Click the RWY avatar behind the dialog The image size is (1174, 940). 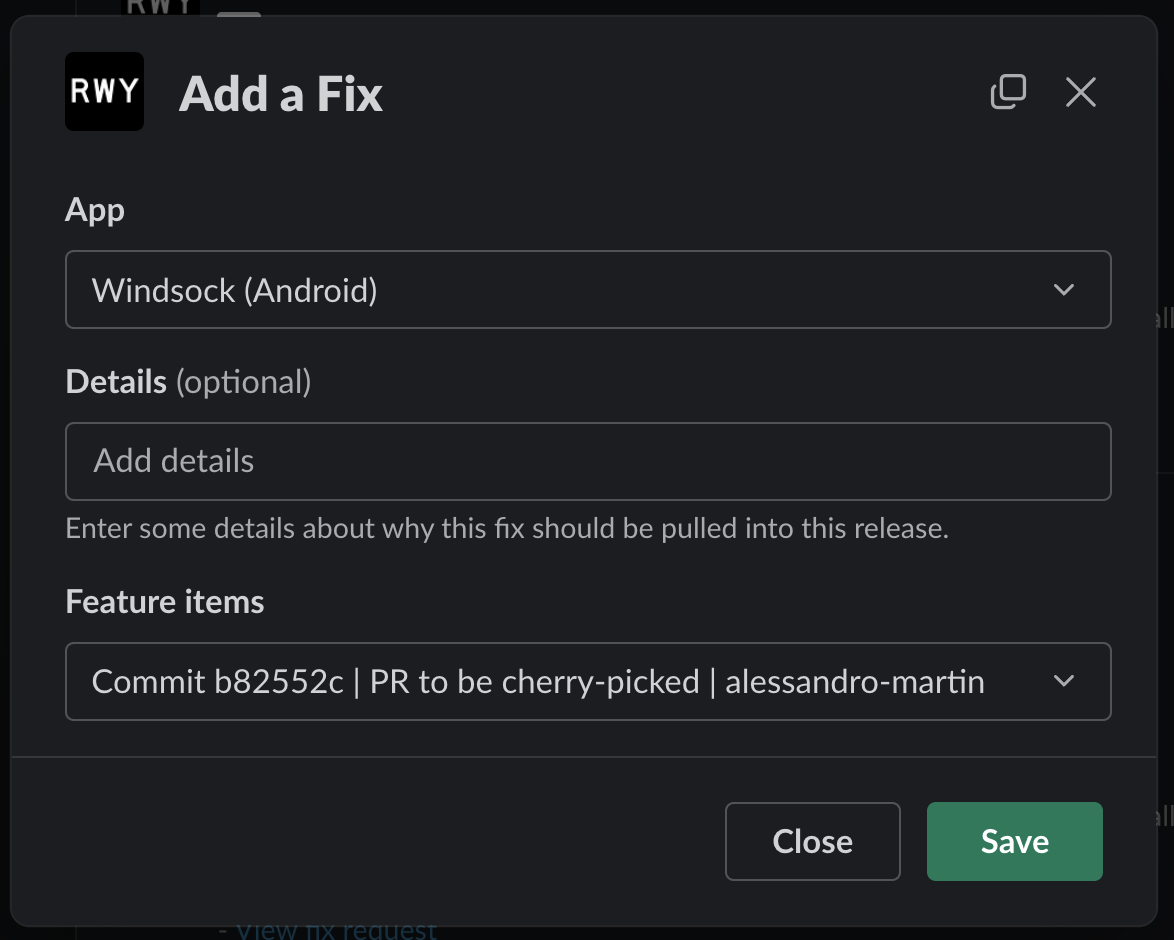click(x=160, y=8)
